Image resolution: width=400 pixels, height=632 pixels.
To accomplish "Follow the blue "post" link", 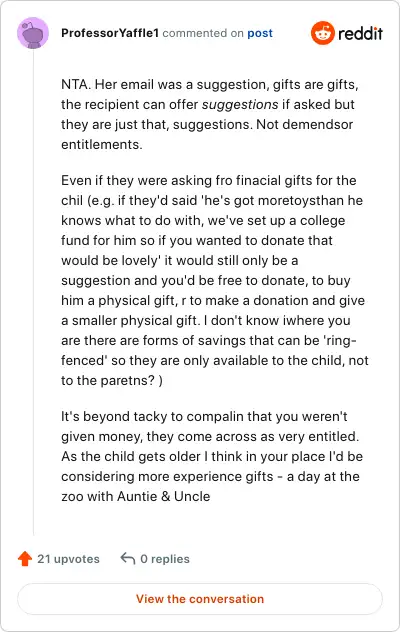I will (260, 33).
